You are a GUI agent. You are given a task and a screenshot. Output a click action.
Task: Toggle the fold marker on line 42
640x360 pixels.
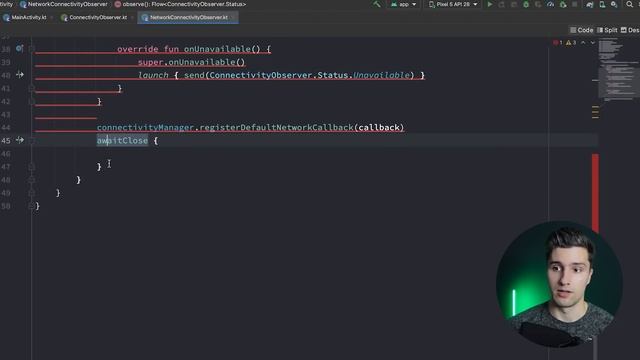[x=31, y=101]
